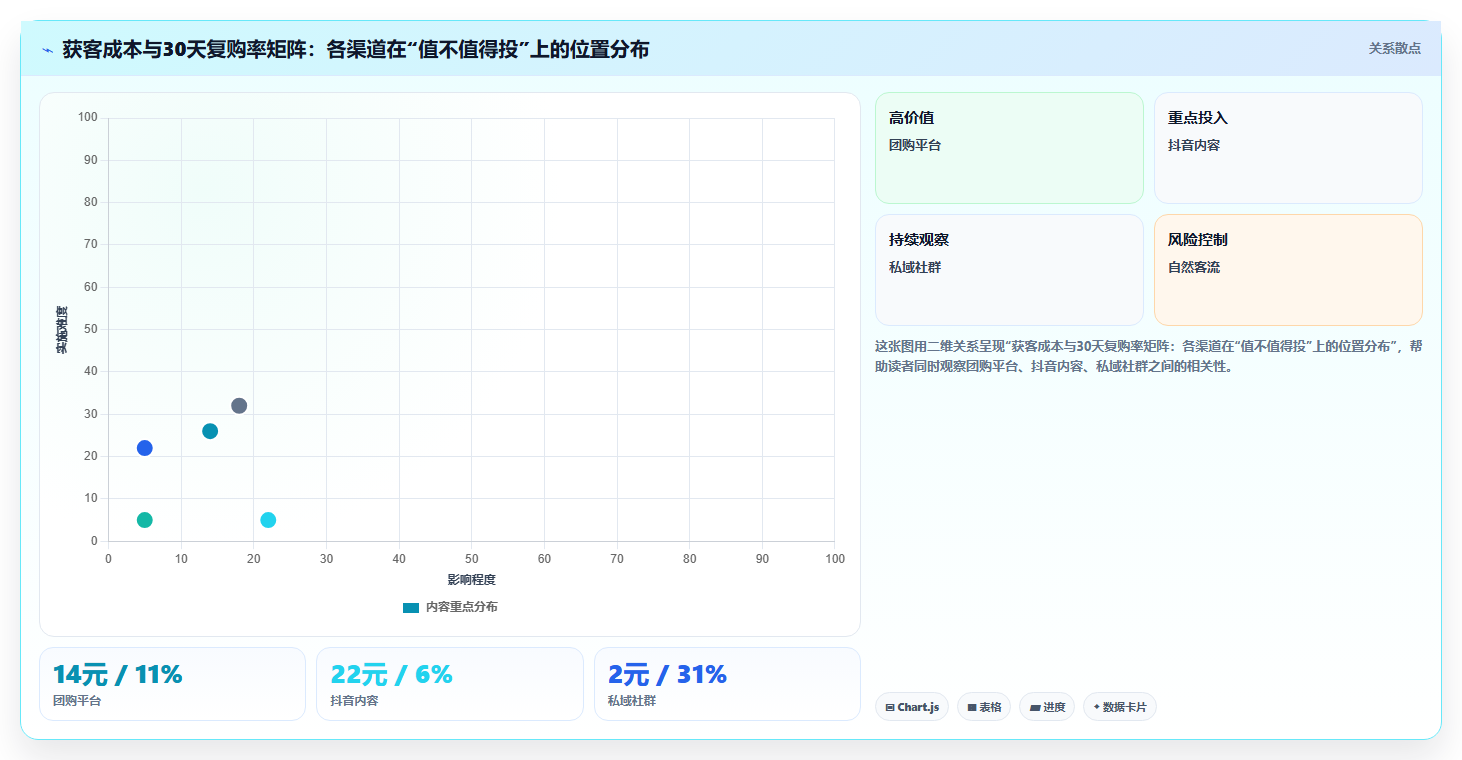
Task: Click the 2元 / 31% 私域社群 stat card
Action: click(x=727, y=684)
